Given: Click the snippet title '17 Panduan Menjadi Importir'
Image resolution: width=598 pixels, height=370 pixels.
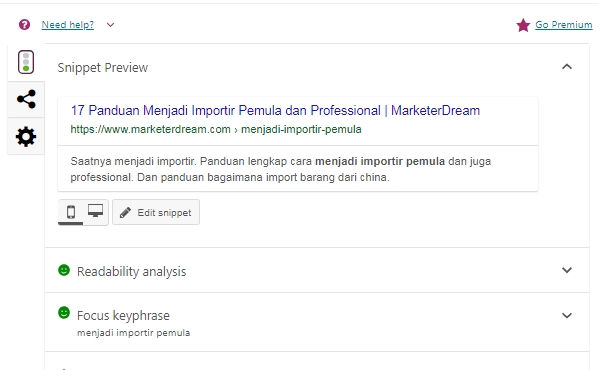Looking at the screenshot, I should pyautogui.click(x=275, y=111).
